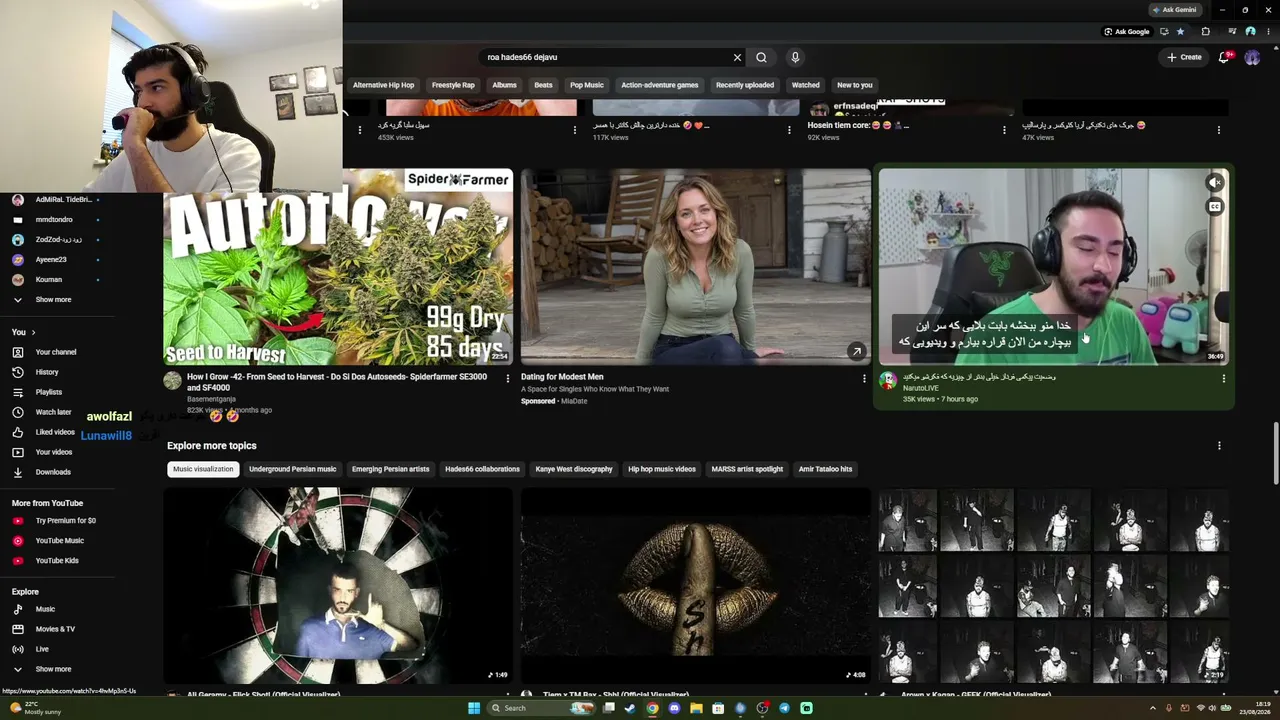Start voice search with the microphone icon
The width and height of the screenshot is (1280, 720).
(795, 57)
